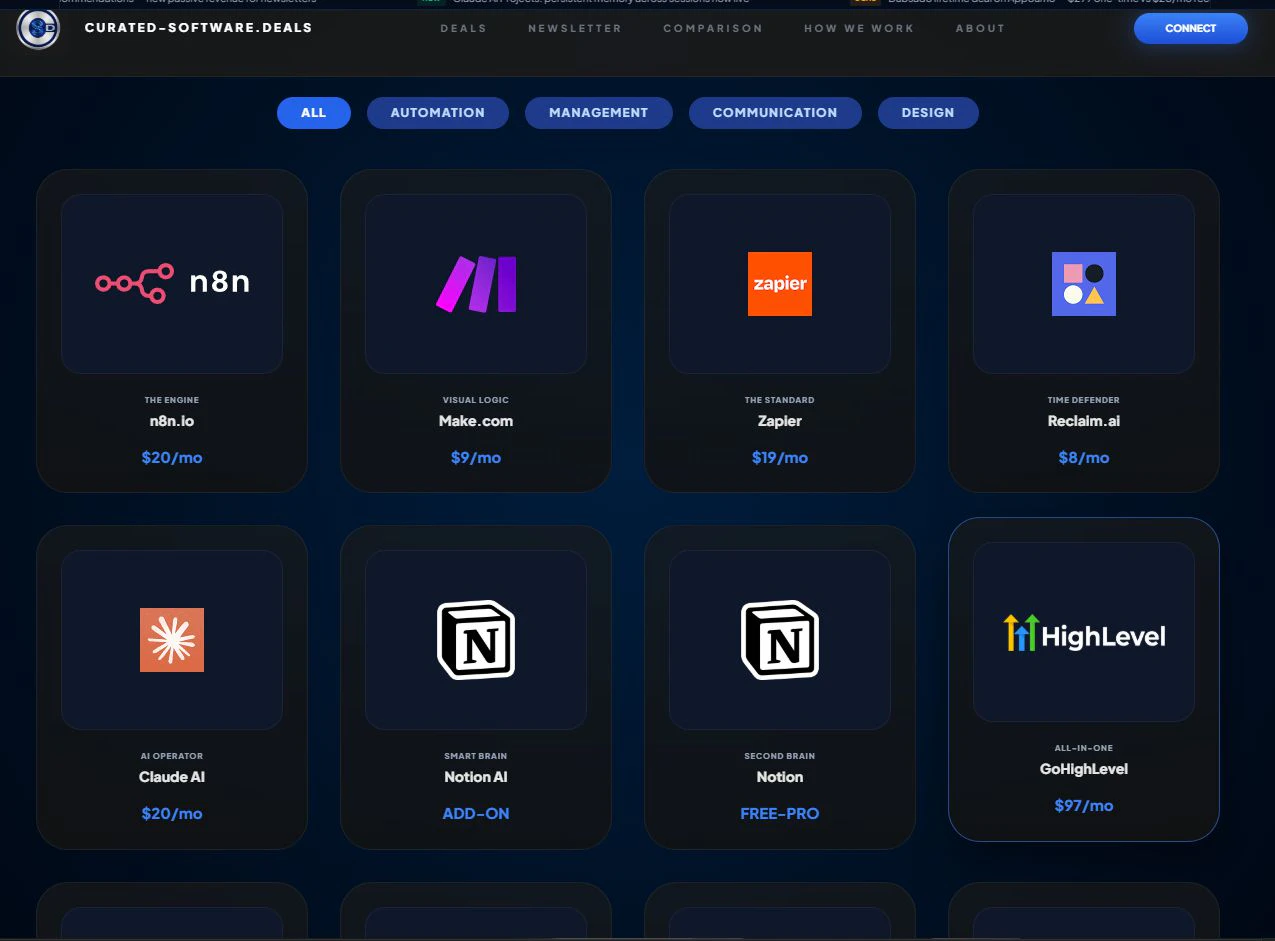Viewport: 1275px width, 941px height.
Task: Click the $97/mo price label
Action: coord(1084,806)
